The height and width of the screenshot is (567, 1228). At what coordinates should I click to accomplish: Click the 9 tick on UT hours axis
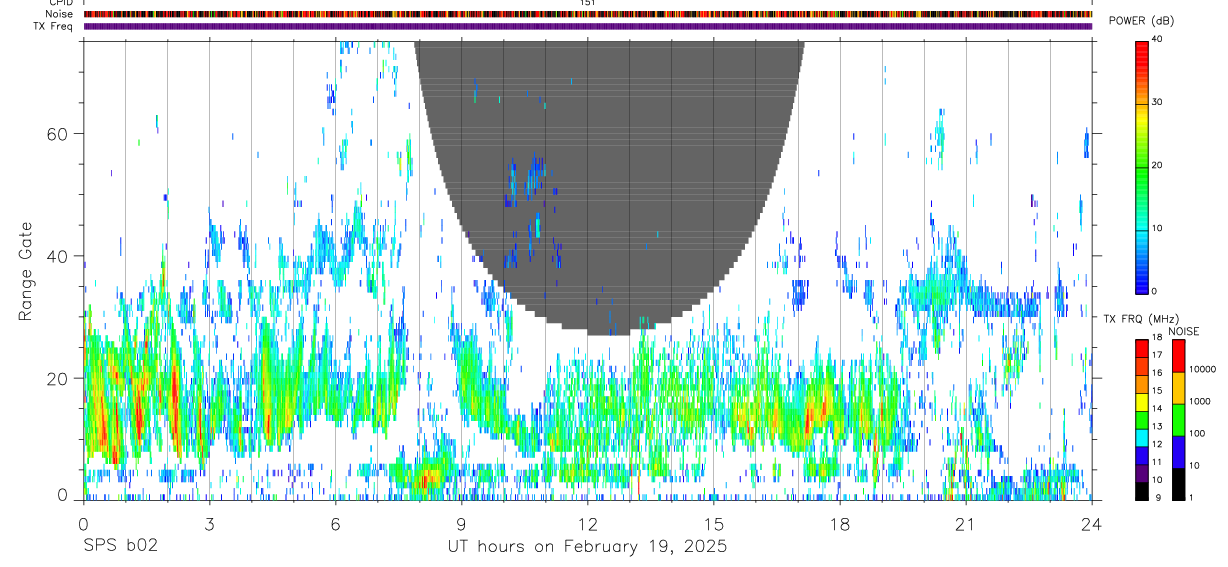(x=461, y=524)
